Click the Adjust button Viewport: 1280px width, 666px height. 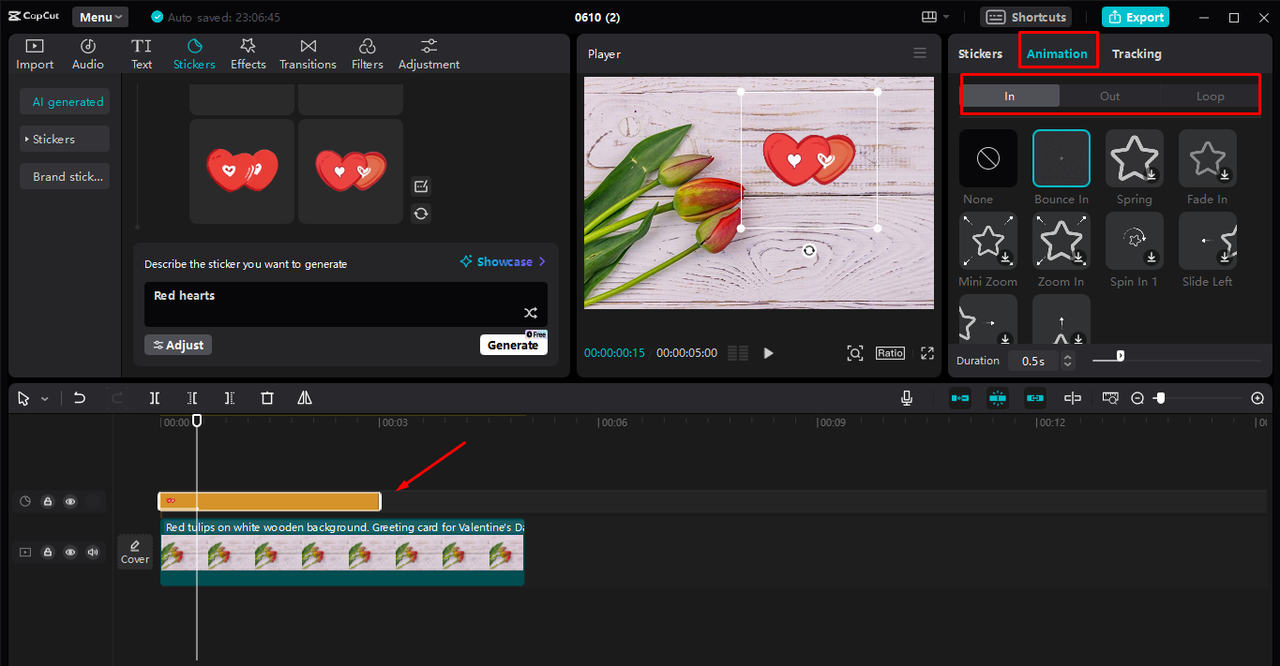178,345
